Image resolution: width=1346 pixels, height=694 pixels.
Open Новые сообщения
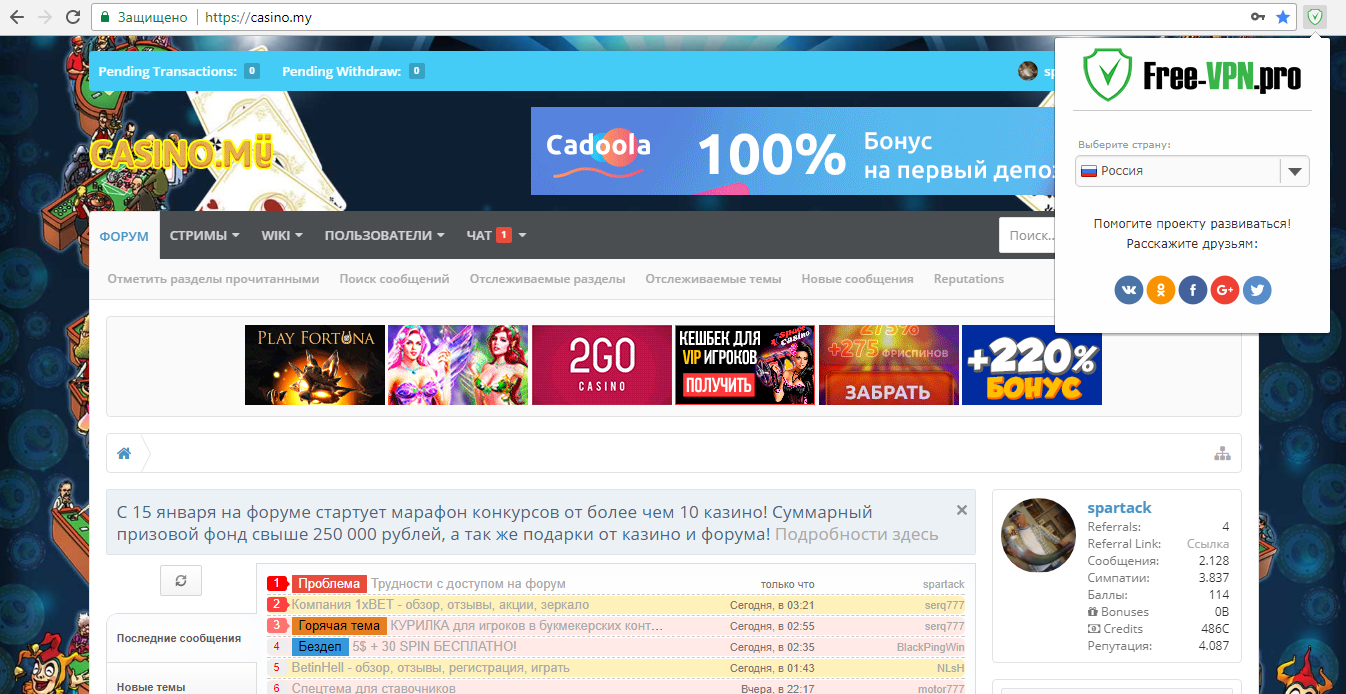pos(857,279)
